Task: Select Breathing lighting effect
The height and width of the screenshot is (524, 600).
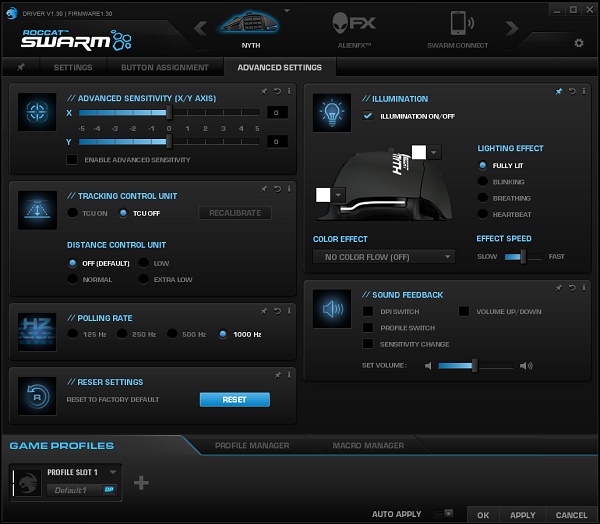Action: [x=483, y=198]
